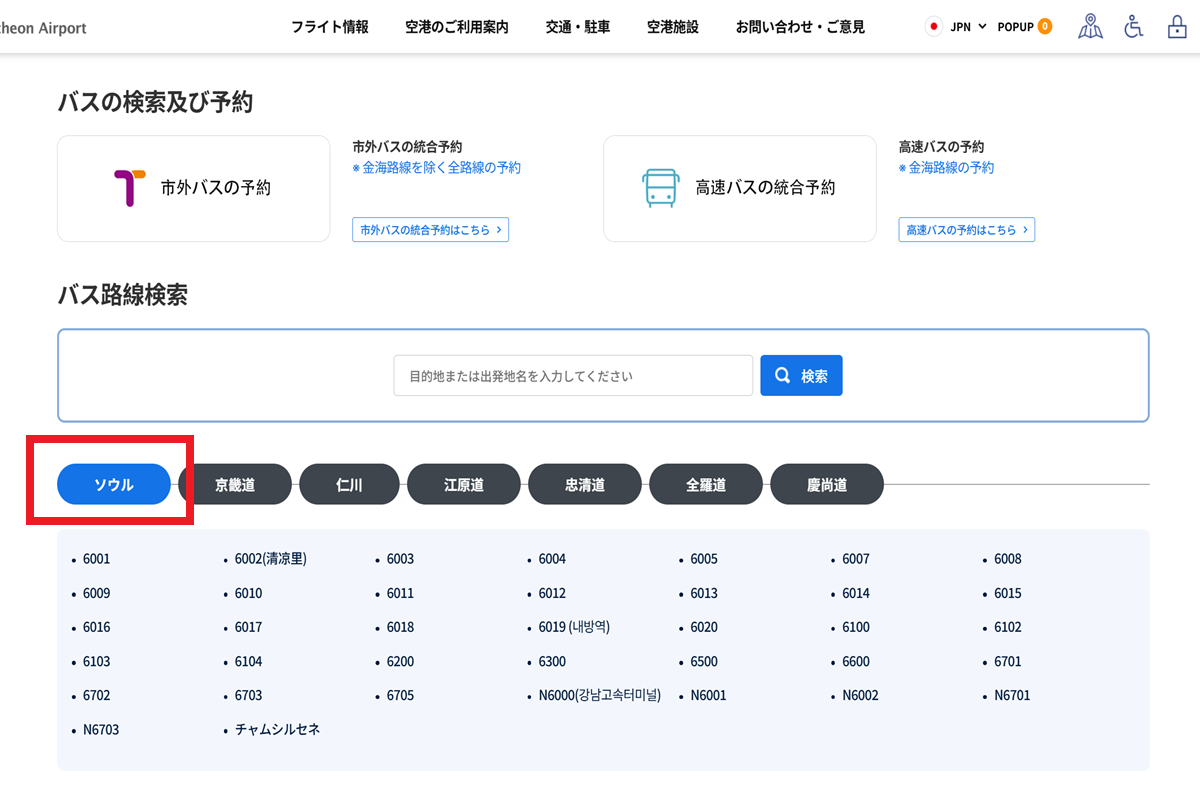The image size is (1200, 800).
Task: Open the 交通・駐車 menu
Action: (578, 27)
